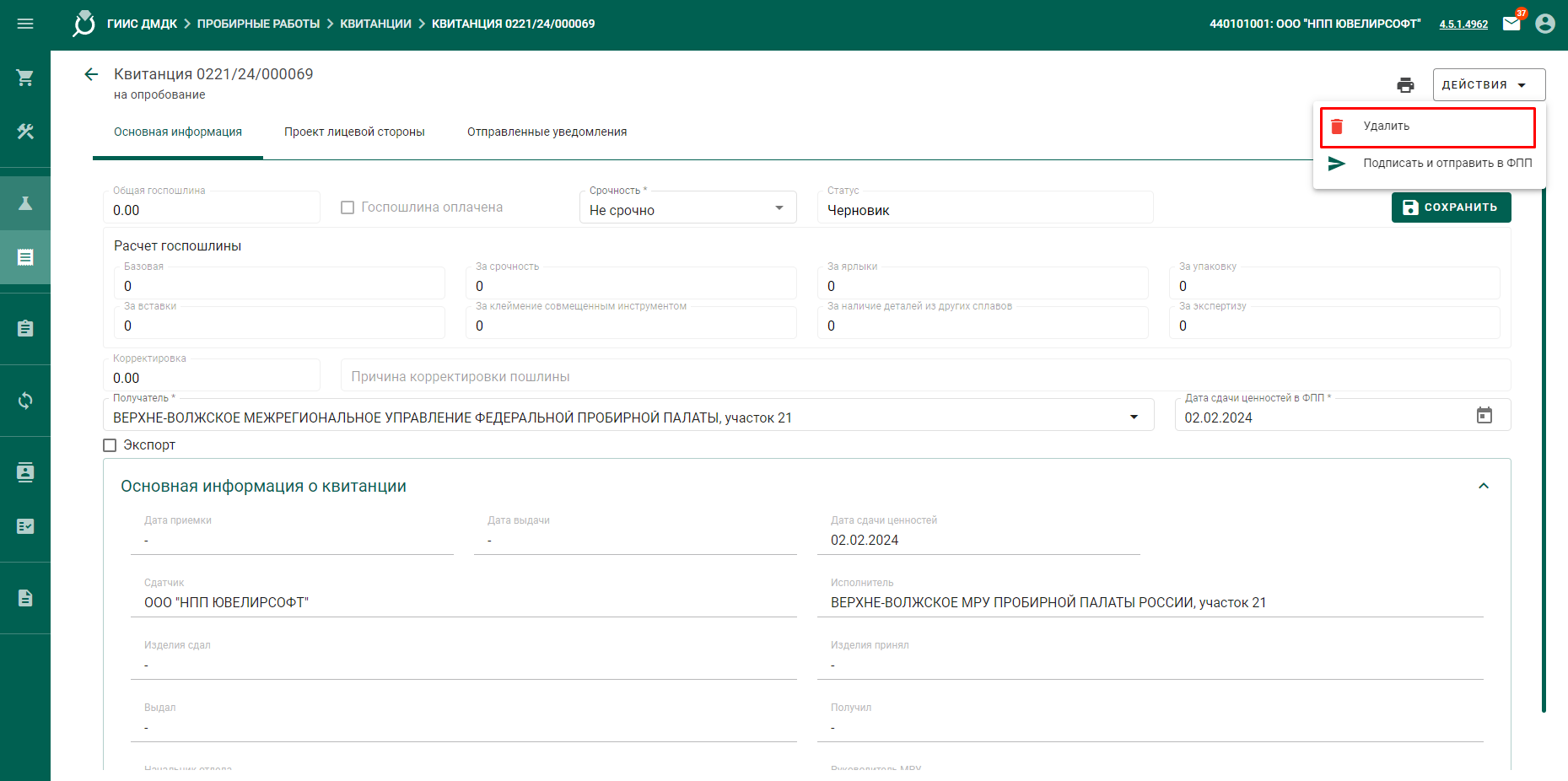Go back using the left arrow
Screen dimensions: 1568x781
coord(91,74)
